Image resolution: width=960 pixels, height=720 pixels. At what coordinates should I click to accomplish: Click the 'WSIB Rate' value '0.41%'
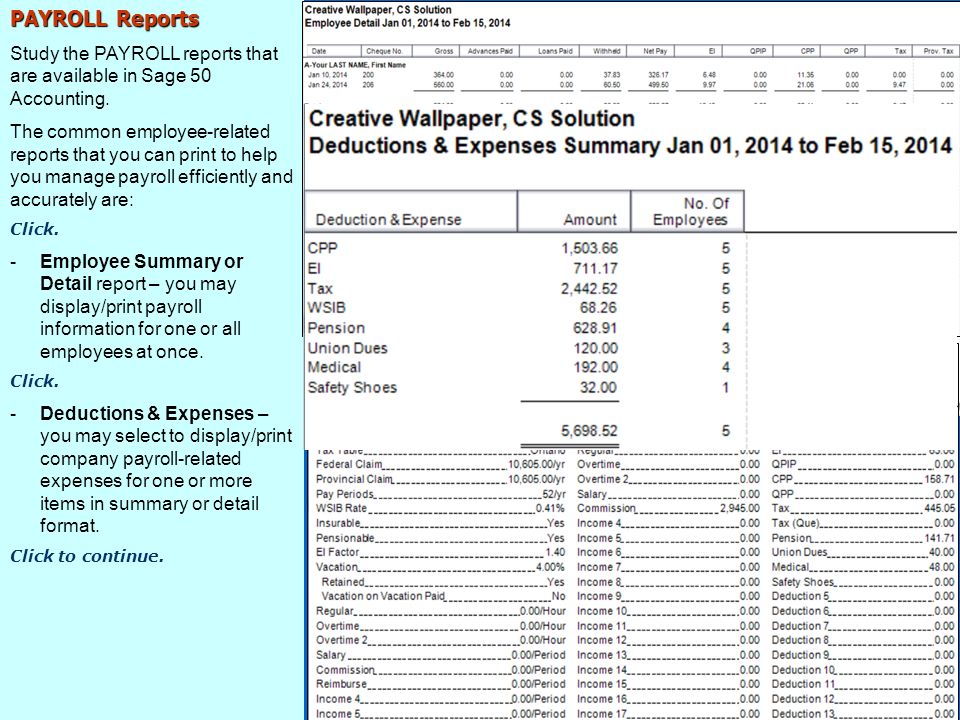[x=550, y=509]
